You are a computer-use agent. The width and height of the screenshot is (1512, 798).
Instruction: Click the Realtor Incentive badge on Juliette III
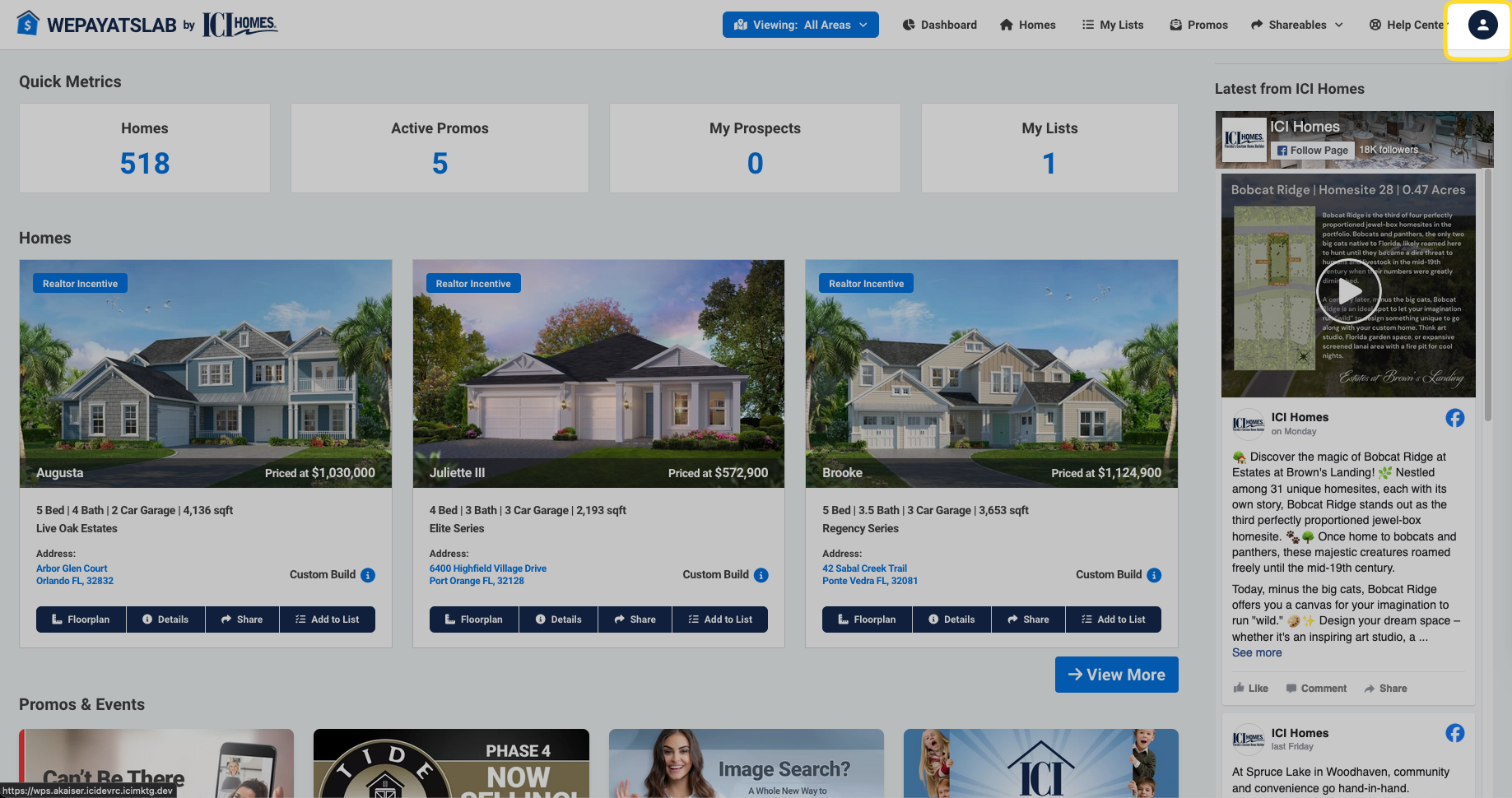[x=473, y=284]
